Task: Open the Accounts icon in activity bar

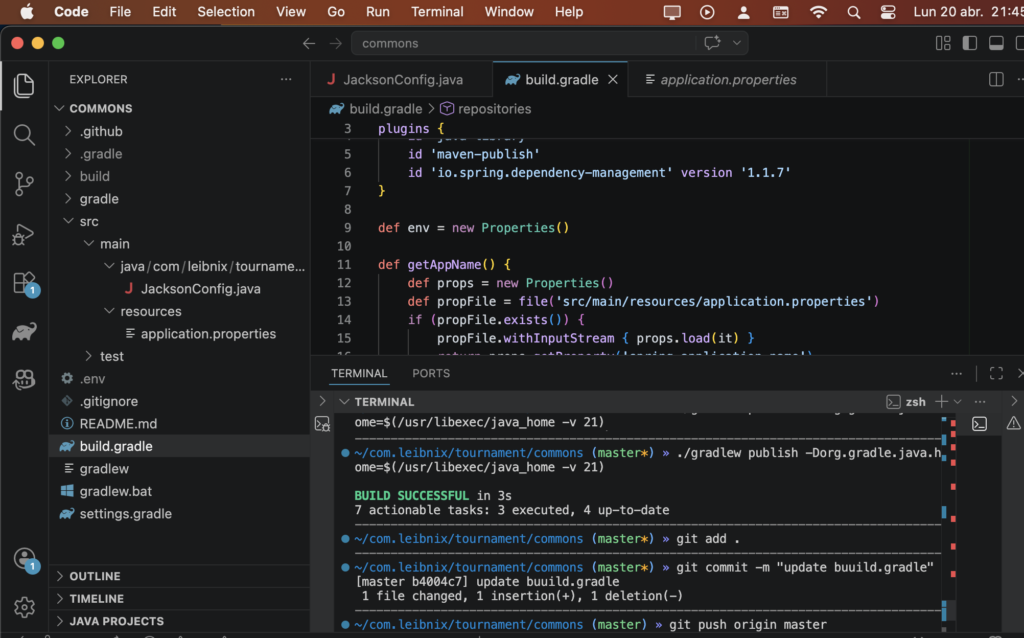Action: click(x=24, y=559)
